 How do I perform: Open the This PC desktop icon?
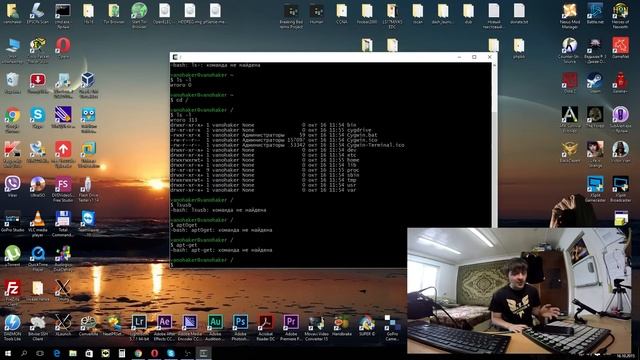point(12,51)
